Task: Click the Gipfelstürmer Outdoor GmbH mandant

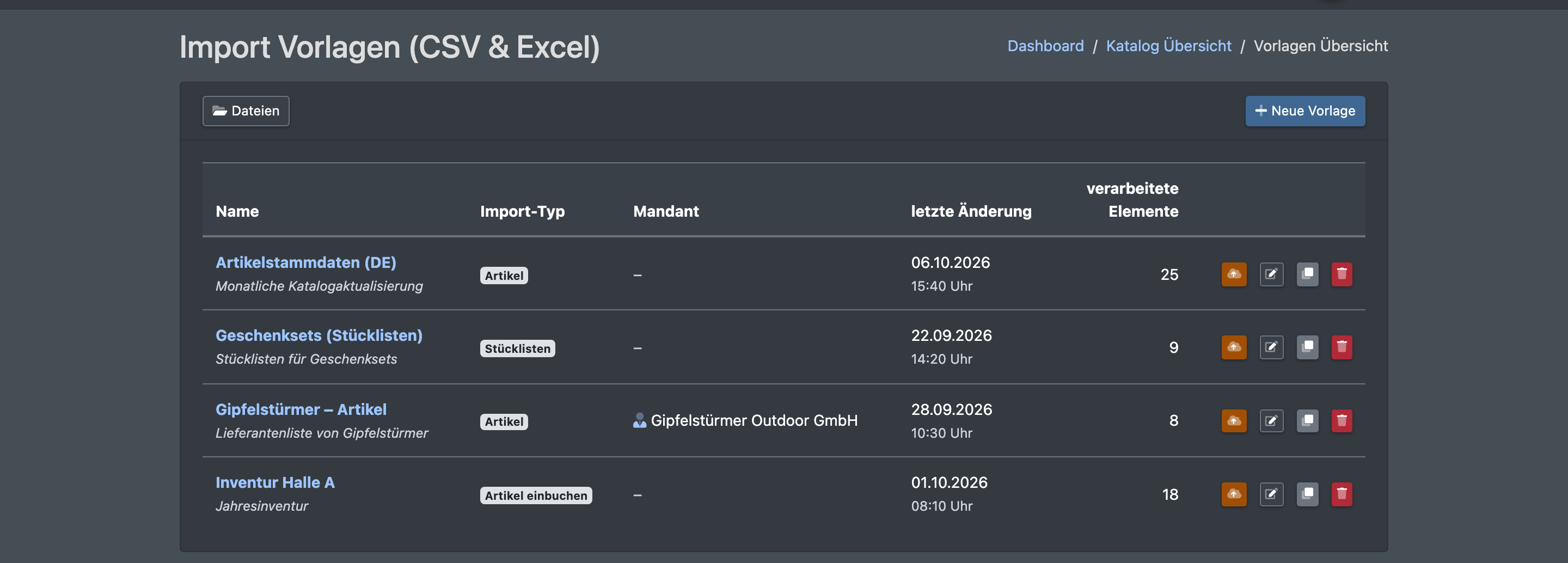Action: pyautogui.click(x=745, y=420)
